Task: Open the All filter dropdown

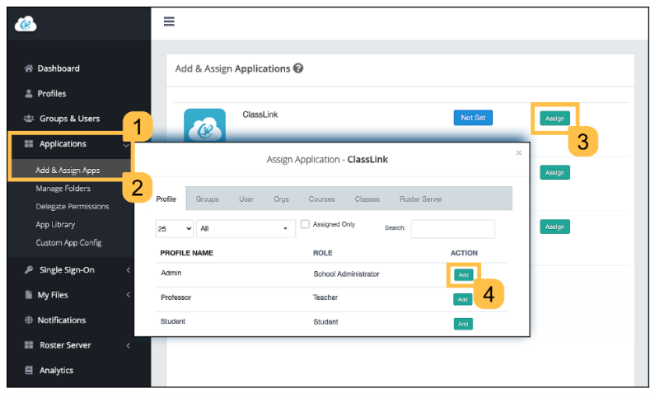Action: pos(246,228)
